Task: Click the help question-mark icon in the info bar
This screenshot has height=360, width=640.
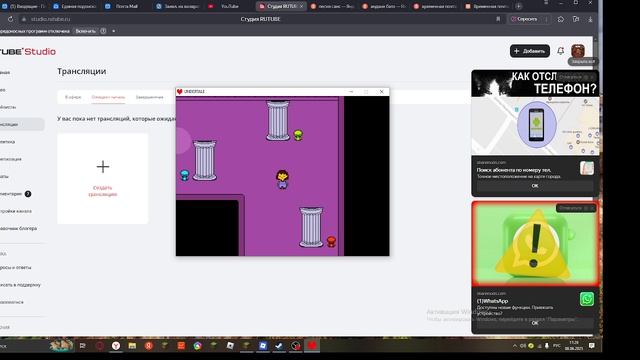Action: pos(103,31)
